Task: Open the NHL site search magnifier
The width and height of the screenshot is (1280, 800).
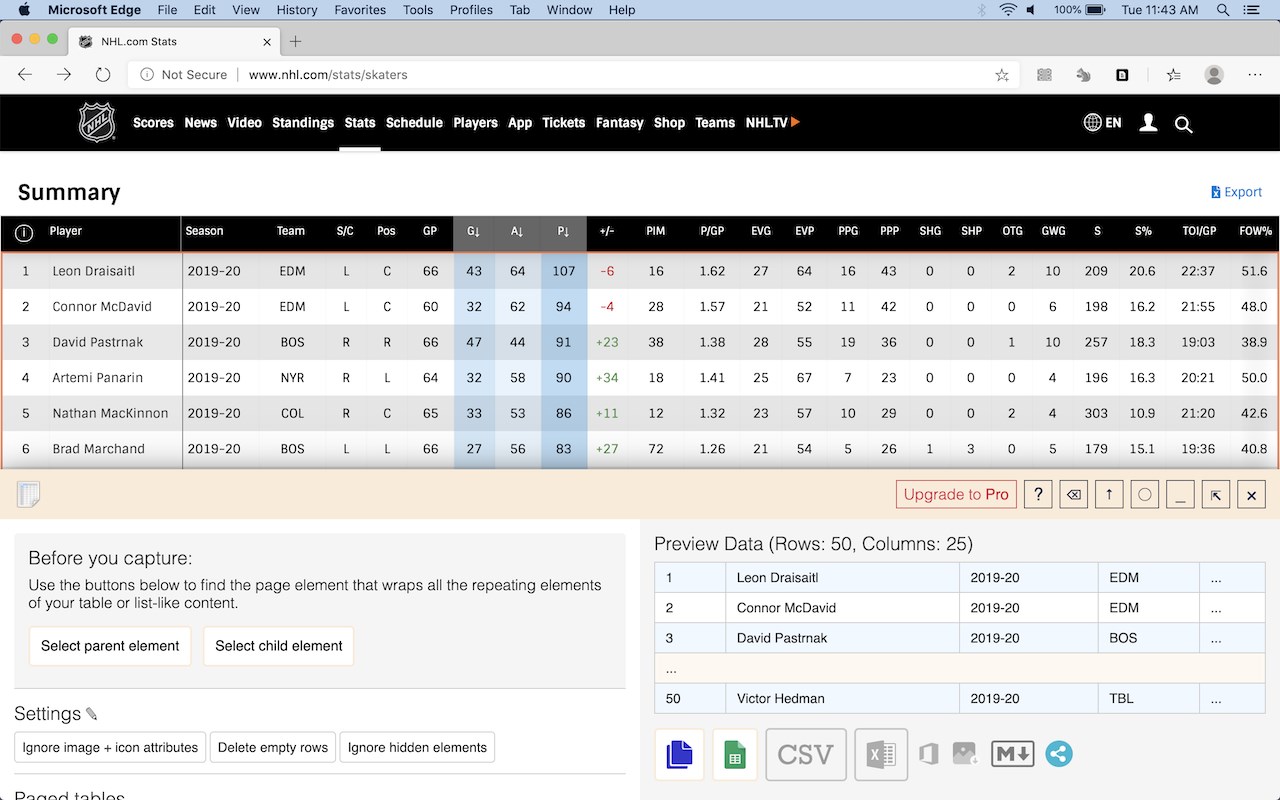Action: coord(1184,124)
